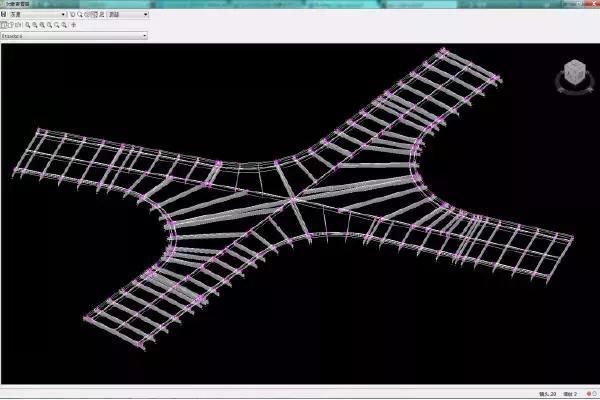Image resolution: width=600 pixels, height=400 pixels.
Task: Click the rightmost icon in the second toolbar row
Action: (74, 25)
